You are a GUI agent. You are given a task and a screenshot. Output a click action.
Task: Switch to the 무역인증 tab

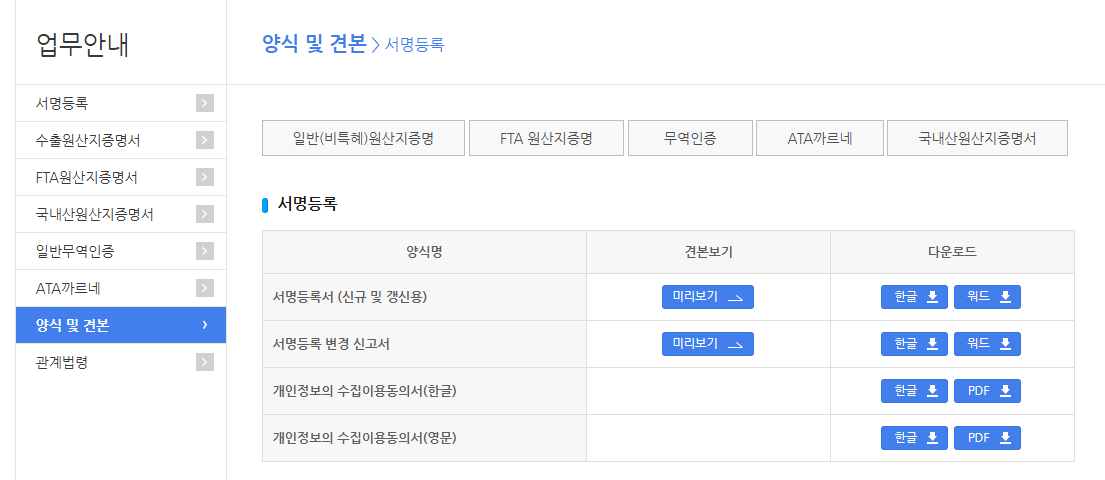pyautogui.click(x=690, y=138)
